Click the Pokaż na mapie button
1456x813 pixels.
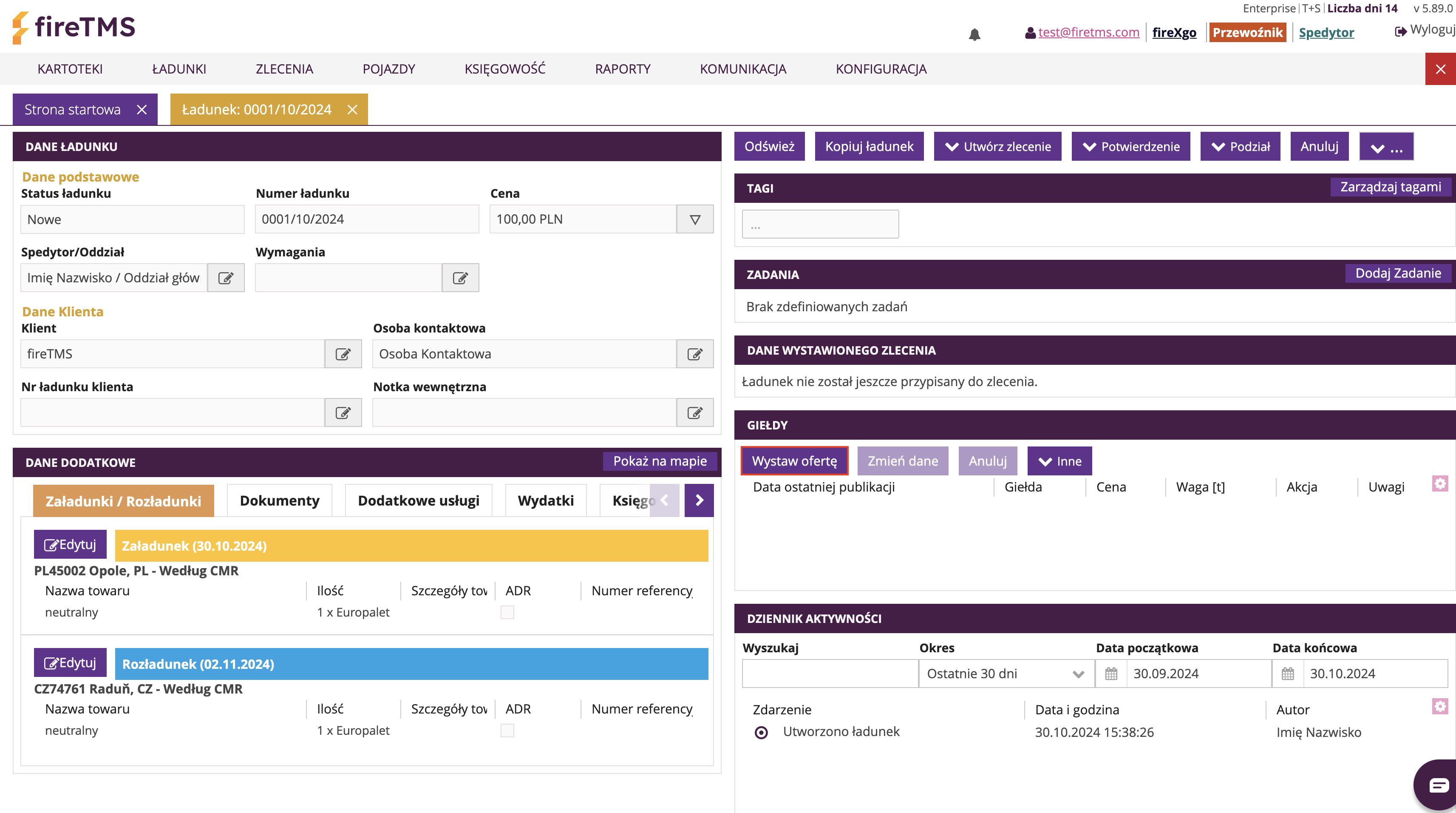[x=660, y=461]
